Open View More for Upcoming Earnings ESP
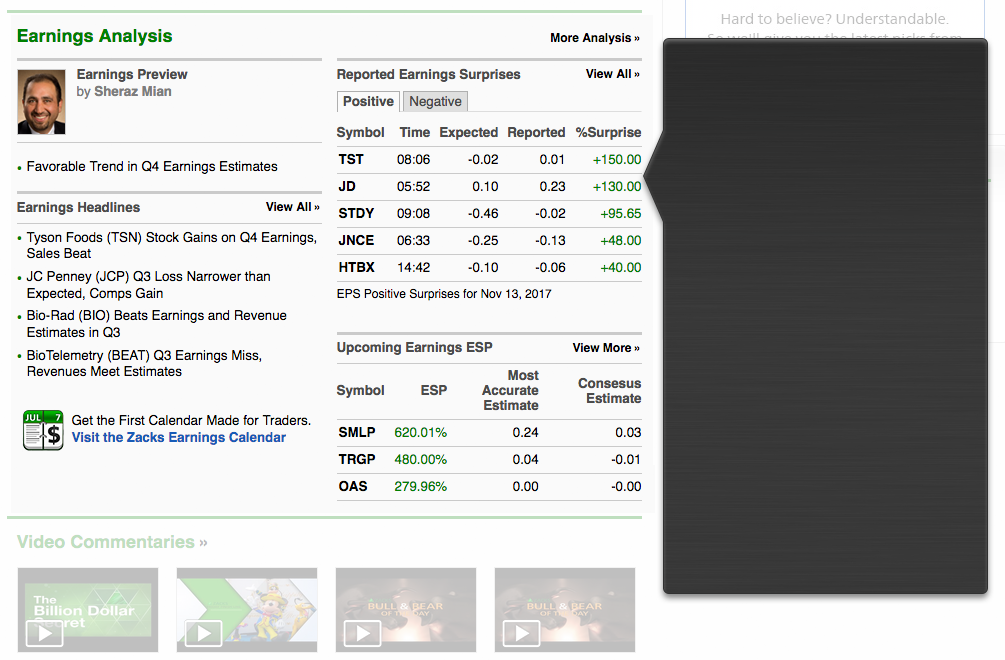1005x660 pixels. (605, 348)
